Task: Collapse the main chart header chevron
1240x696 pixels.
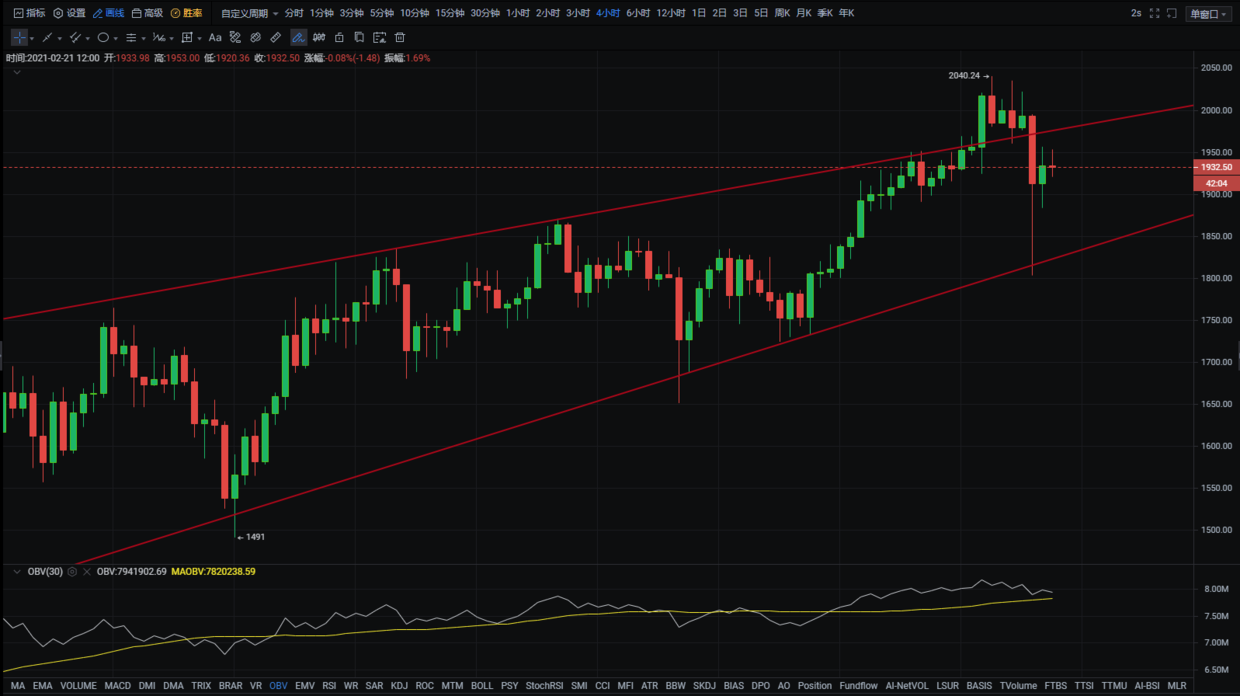Action: 16,72
